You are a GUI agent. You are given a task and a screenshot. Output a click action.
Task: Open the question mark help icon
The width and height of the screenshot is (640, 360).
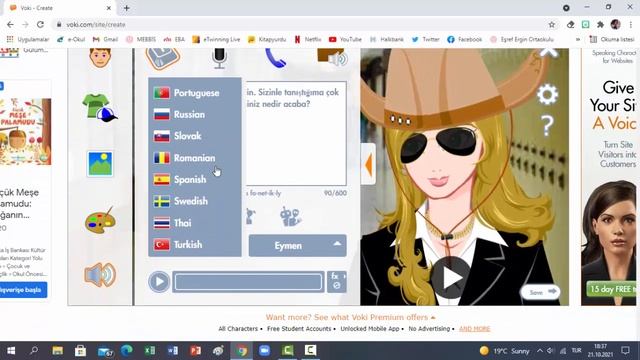click(x=547, y=125)
